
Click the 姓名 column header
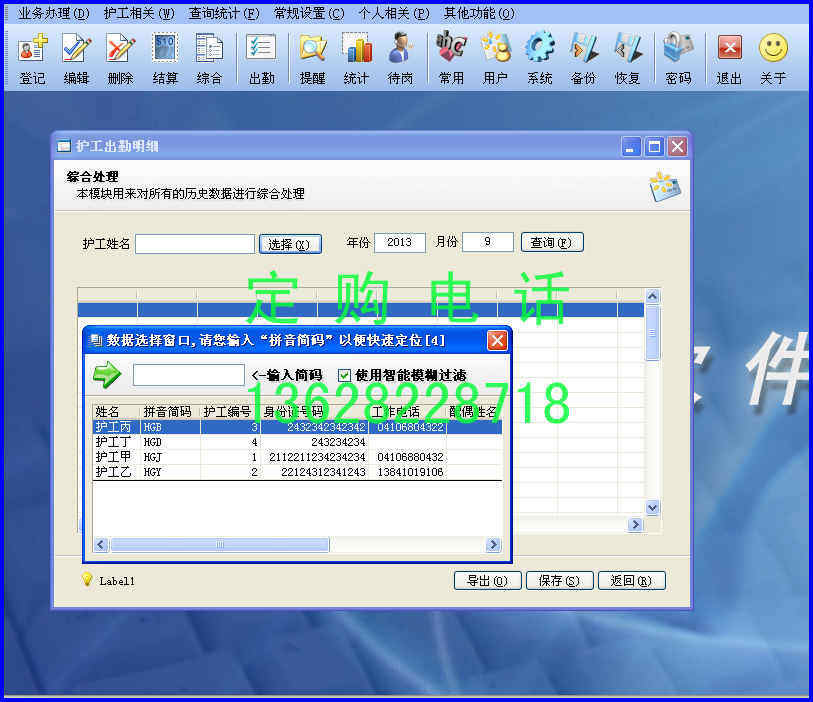point(116,412)
